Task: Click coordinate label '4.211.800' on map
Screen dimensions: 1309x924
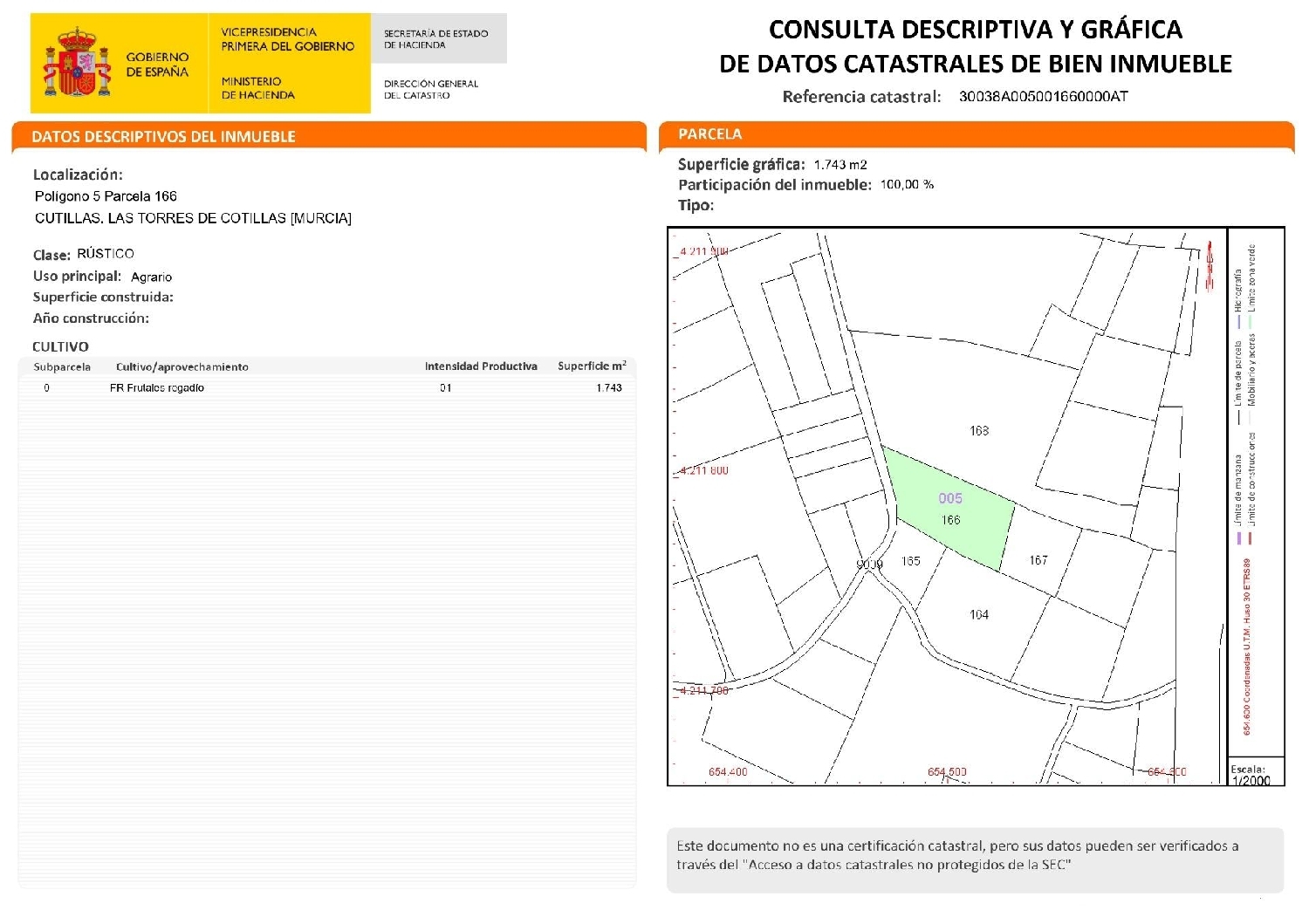Action: pyautogui.click(x=703, y=470)
